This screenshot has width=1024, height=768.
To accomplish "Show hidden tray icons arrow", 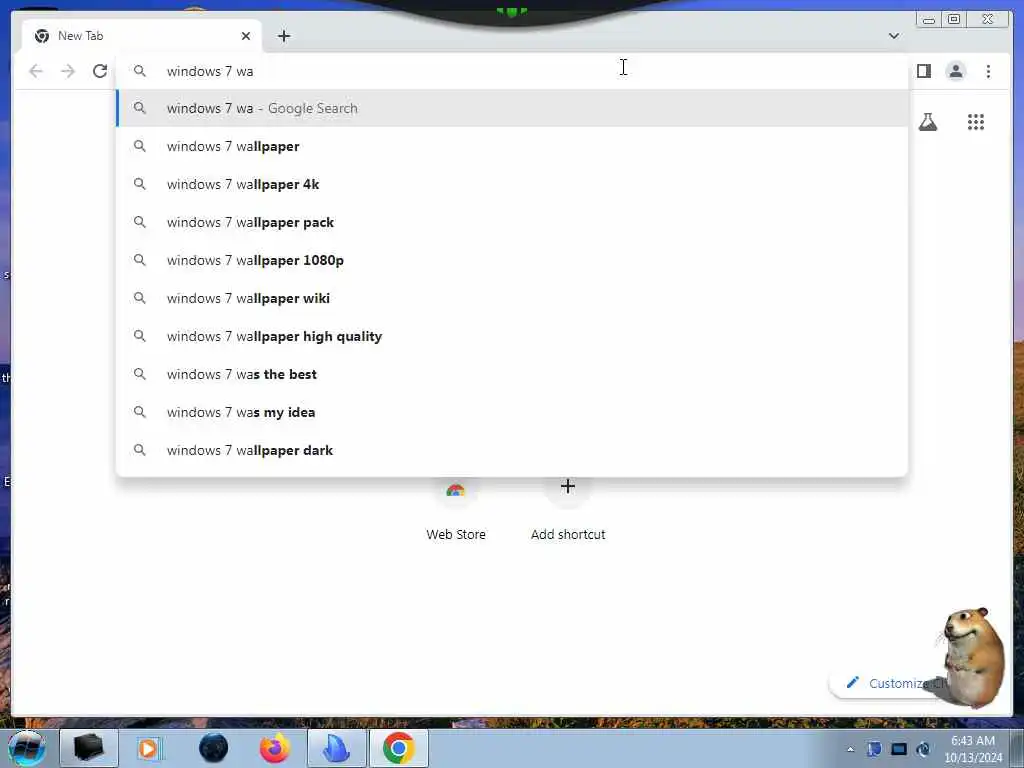I will 850,749.
